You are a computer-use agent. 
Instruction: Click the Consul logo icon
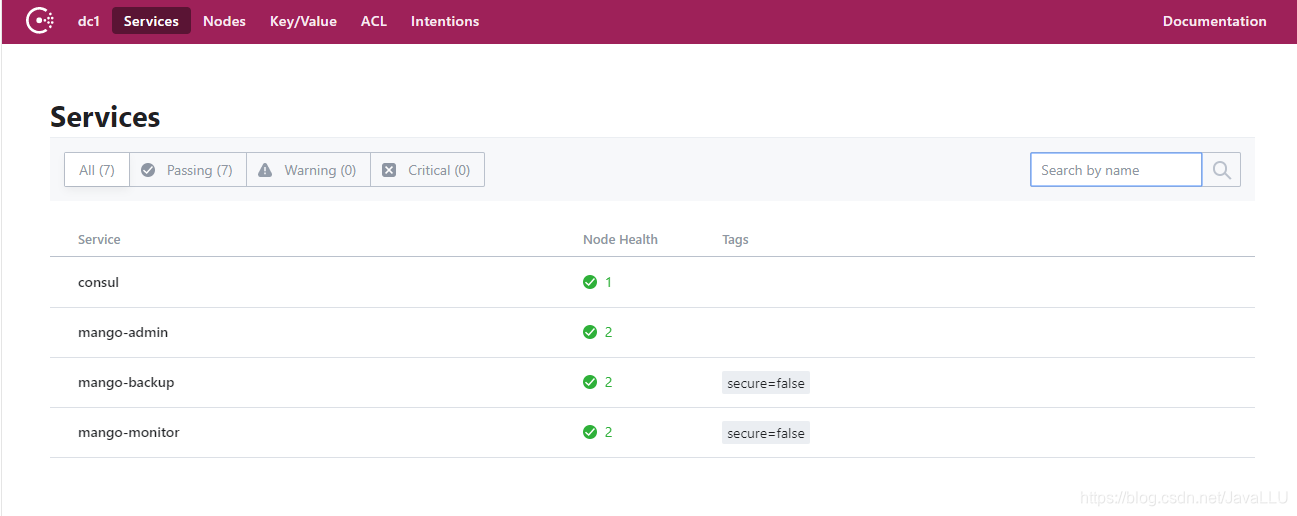coord(39,21)
